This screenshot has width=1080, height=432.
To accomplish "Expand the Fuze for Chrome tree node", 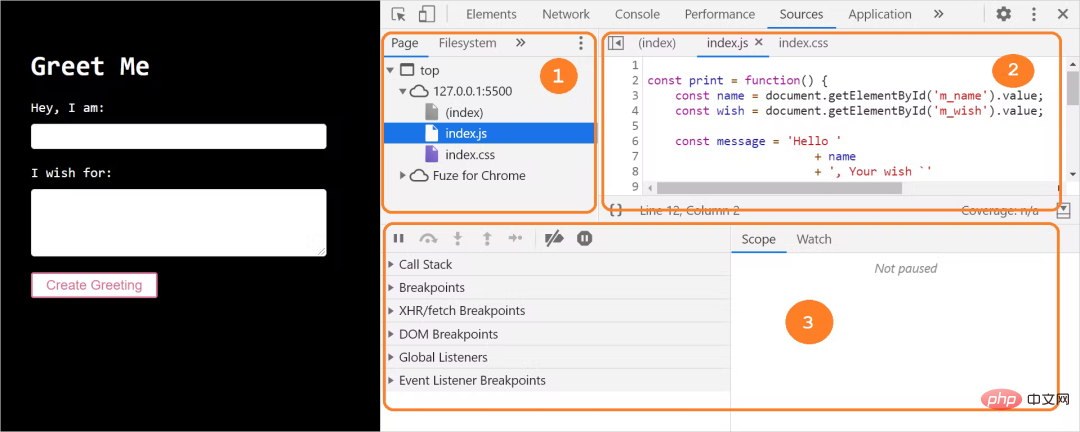I will click(403, 176).
